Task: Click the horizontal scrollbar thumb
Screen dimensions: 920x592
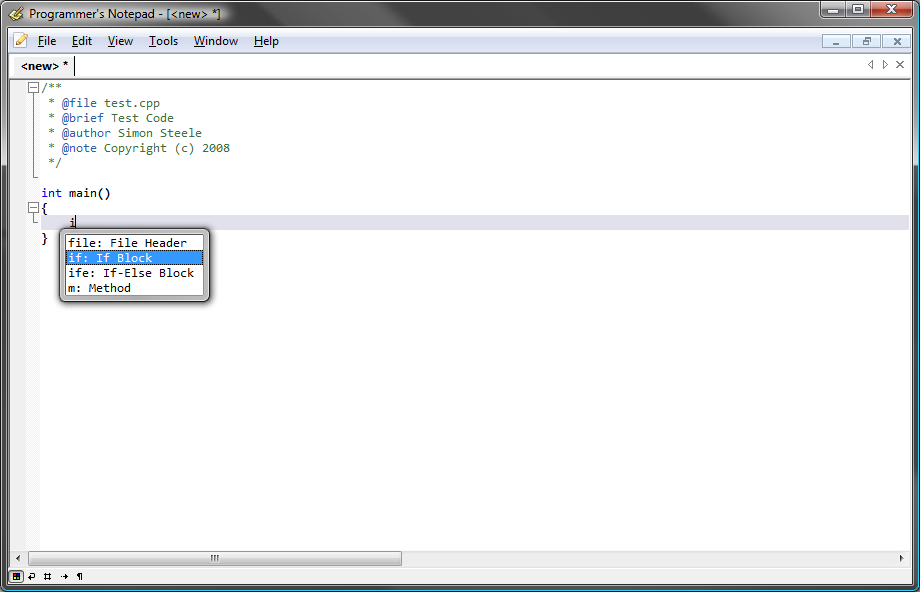Action: pos(215,559)
